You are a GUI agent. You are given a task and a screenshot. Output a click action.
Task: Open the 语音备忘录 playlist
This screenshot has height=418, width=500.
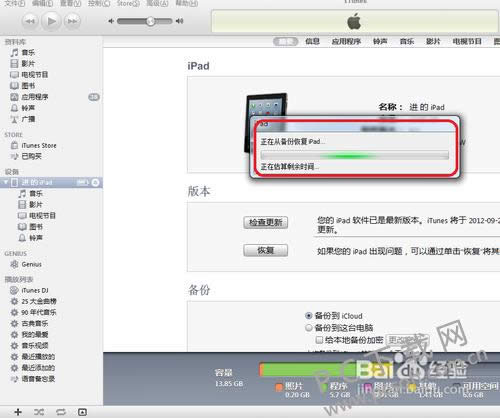pos(38,379)
